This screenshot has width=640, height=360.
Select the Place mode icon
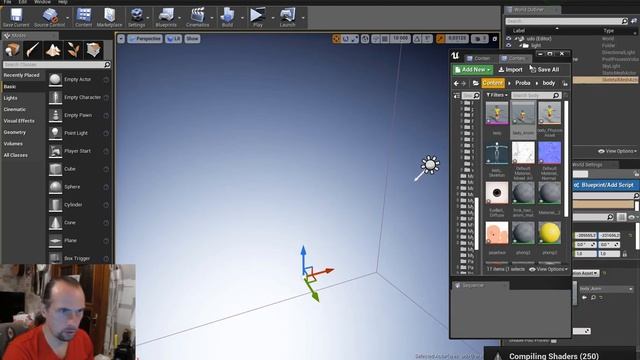click(12, 50)
